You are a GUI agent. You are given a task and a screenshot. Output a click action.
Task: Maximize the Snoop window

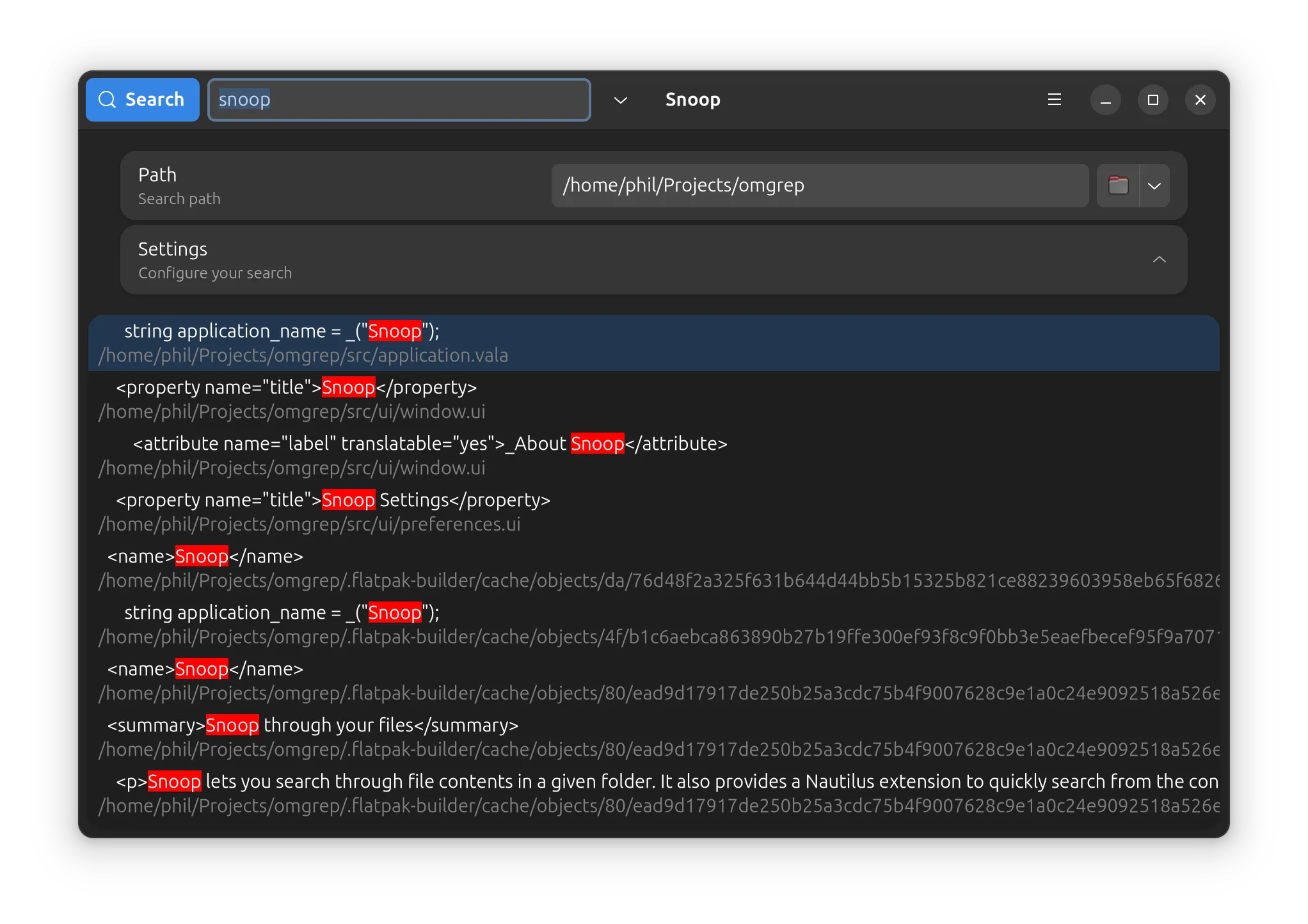coord(1152,100)
